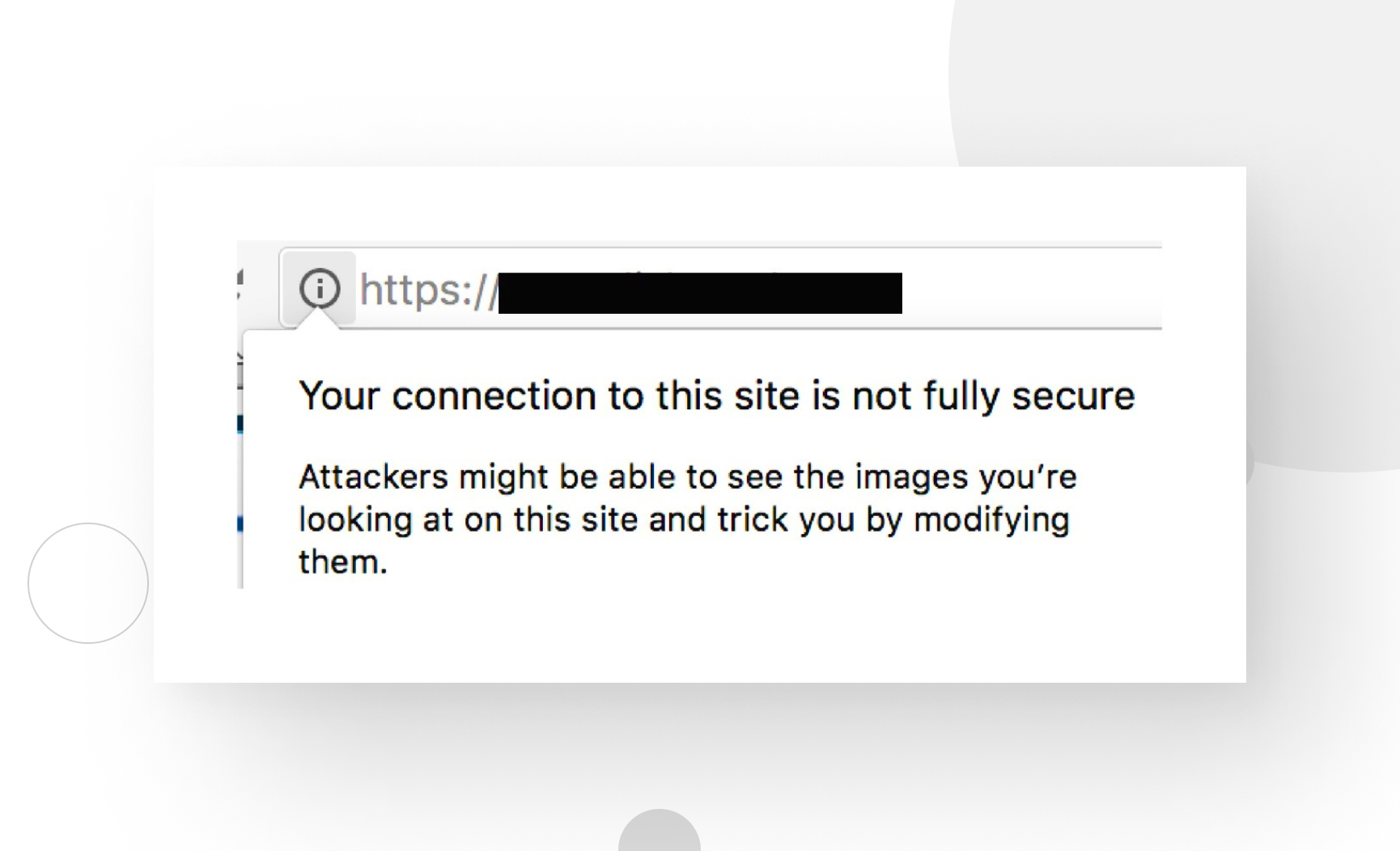Select the blacked-out domain in address bar
Viewport: 1400px width, 851px height.
(700, 293)
